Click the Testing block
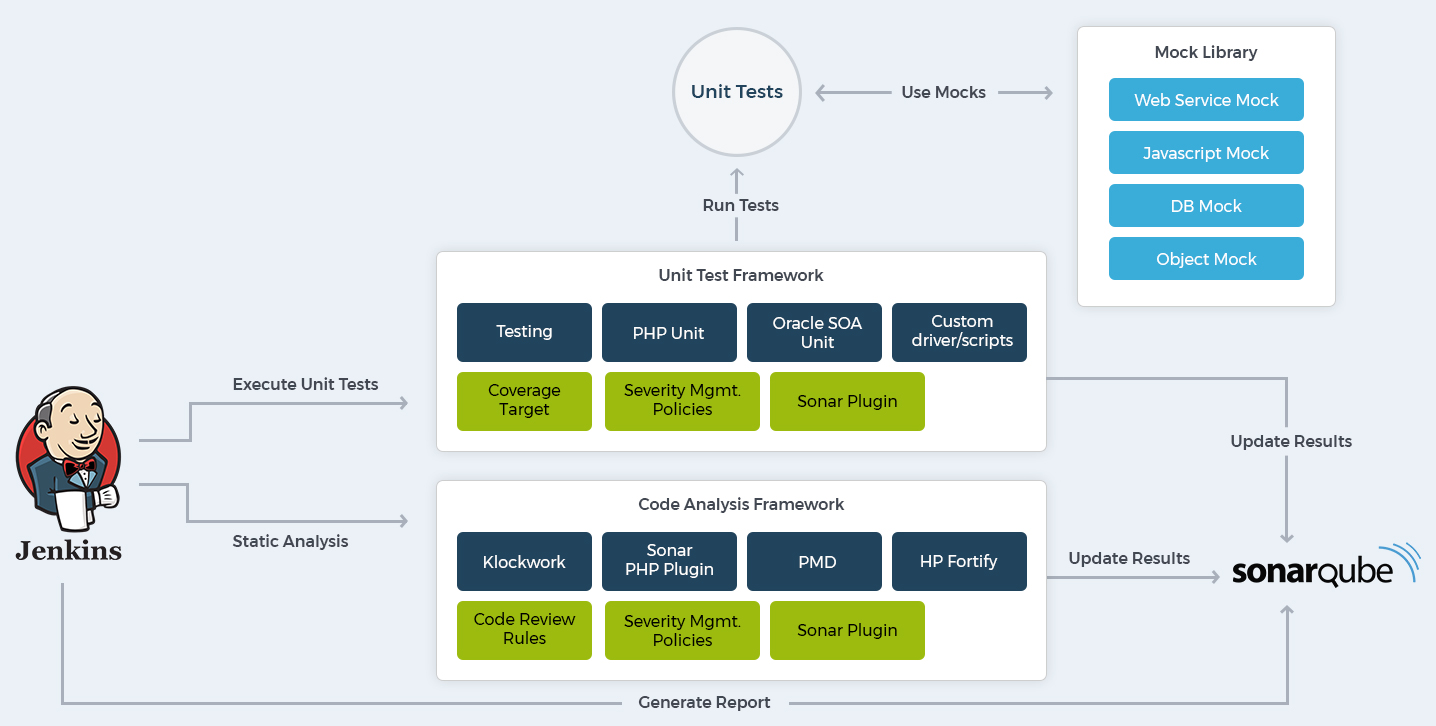This screenshot has height=726, width=1436. 524,332
